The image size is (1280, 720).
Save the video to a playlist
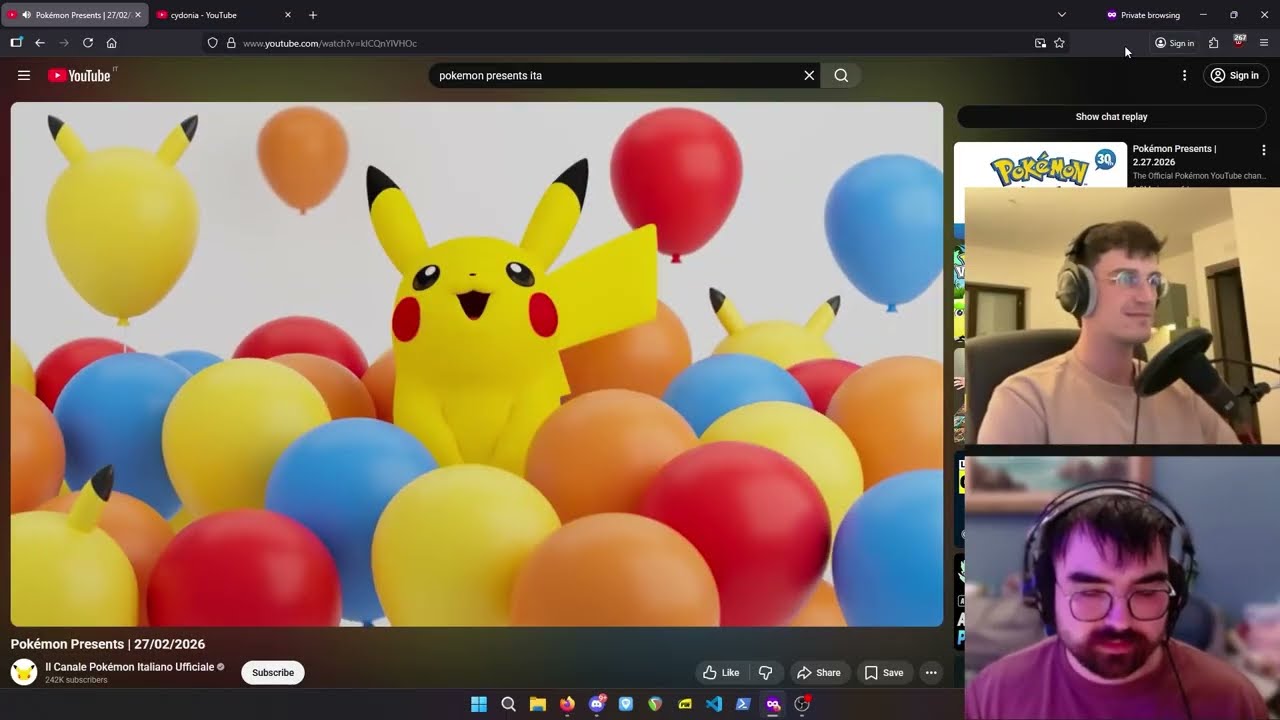pos(884,673)
